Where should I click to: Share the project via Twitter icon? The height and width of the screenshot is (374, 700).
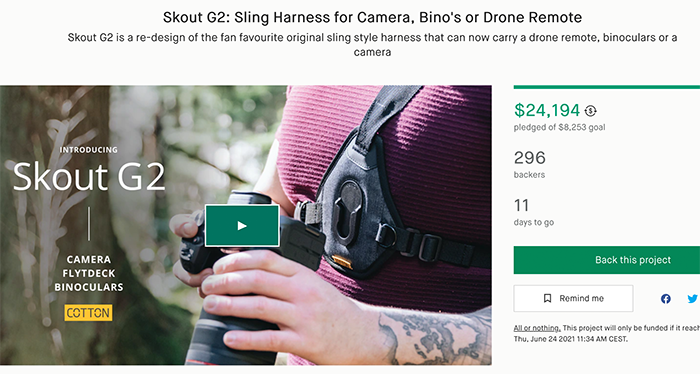click(693, 299)
